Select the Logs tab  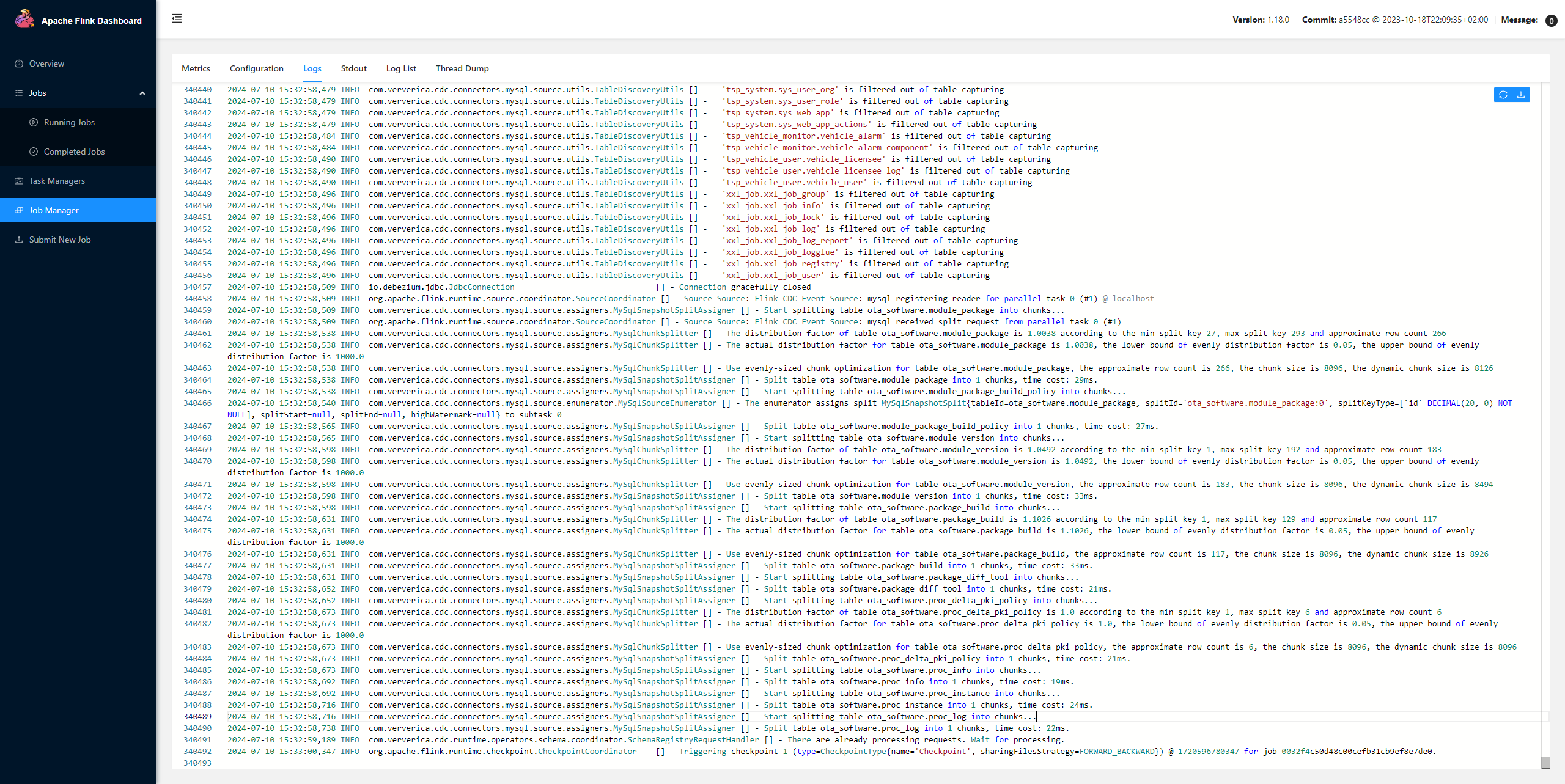[312, 68]
